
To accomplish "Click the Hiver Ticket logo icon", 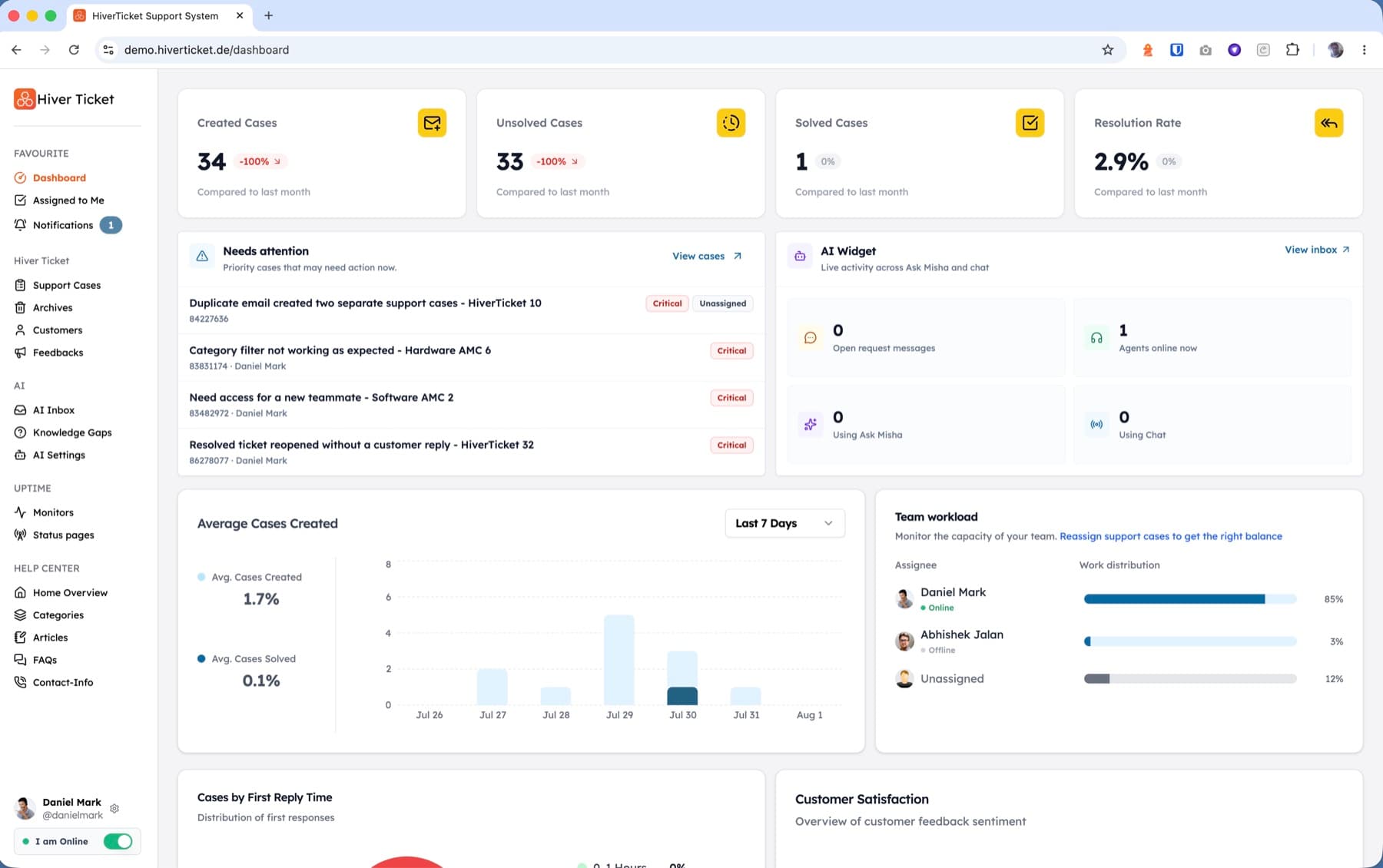I will click(x=25, y=99).
